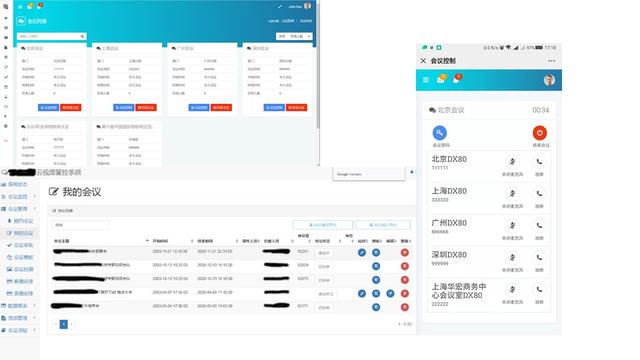Hang up call for 深圳DX80
The width and height of the screenshot is (640, 360).
(539, 258)
